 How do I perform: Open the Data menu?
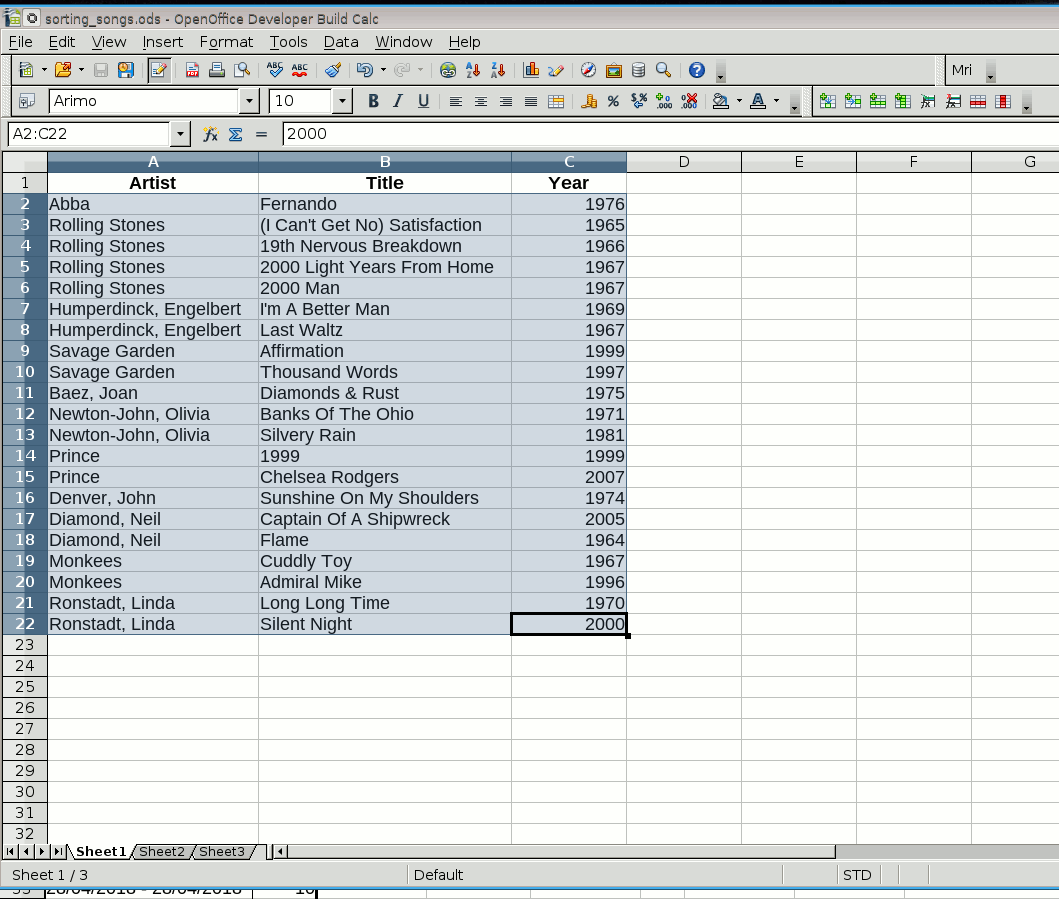[340, 42]
